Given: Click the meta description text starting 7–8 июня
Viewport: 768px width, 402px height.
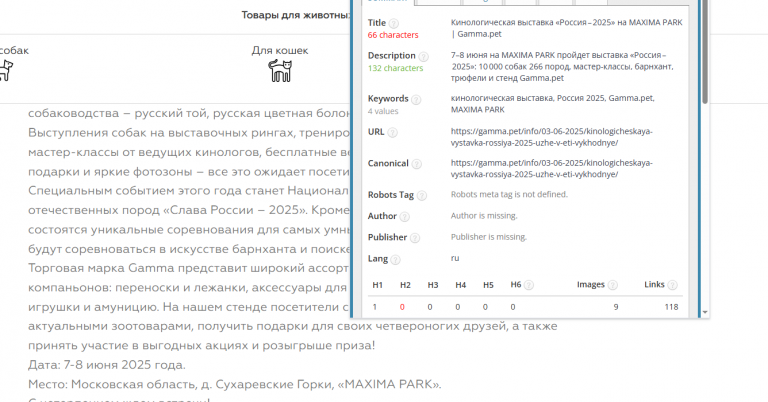Looking at the screenshot, I should [x=562, y=67].
